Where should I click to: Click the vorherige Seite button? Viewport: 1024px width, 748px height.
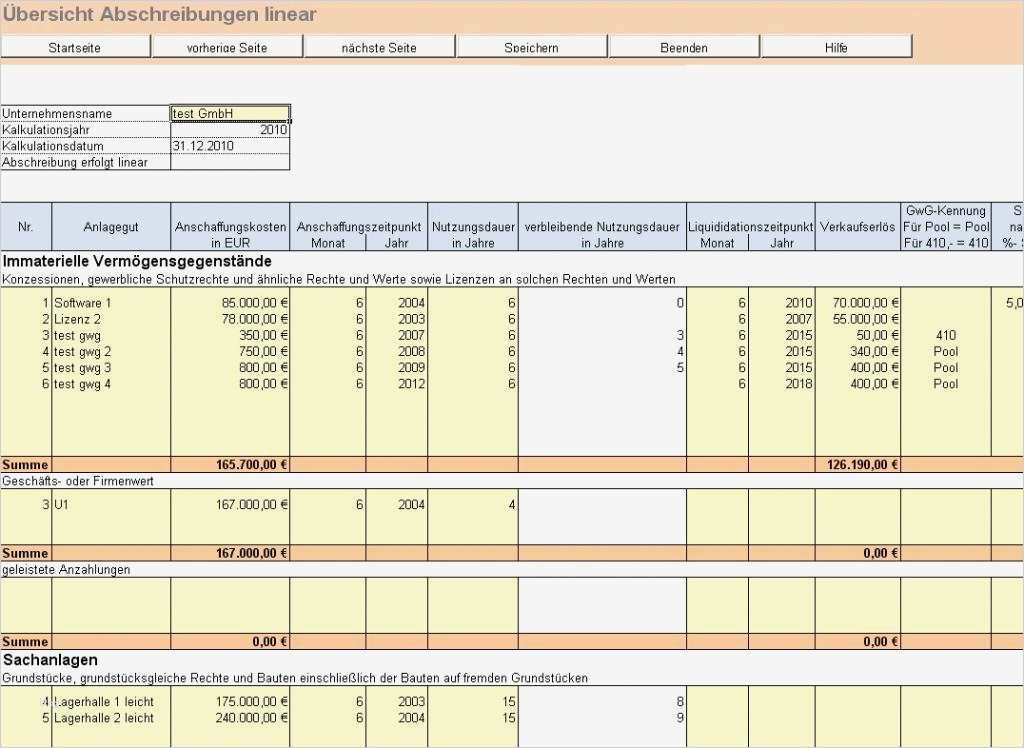tap(227, 45)
